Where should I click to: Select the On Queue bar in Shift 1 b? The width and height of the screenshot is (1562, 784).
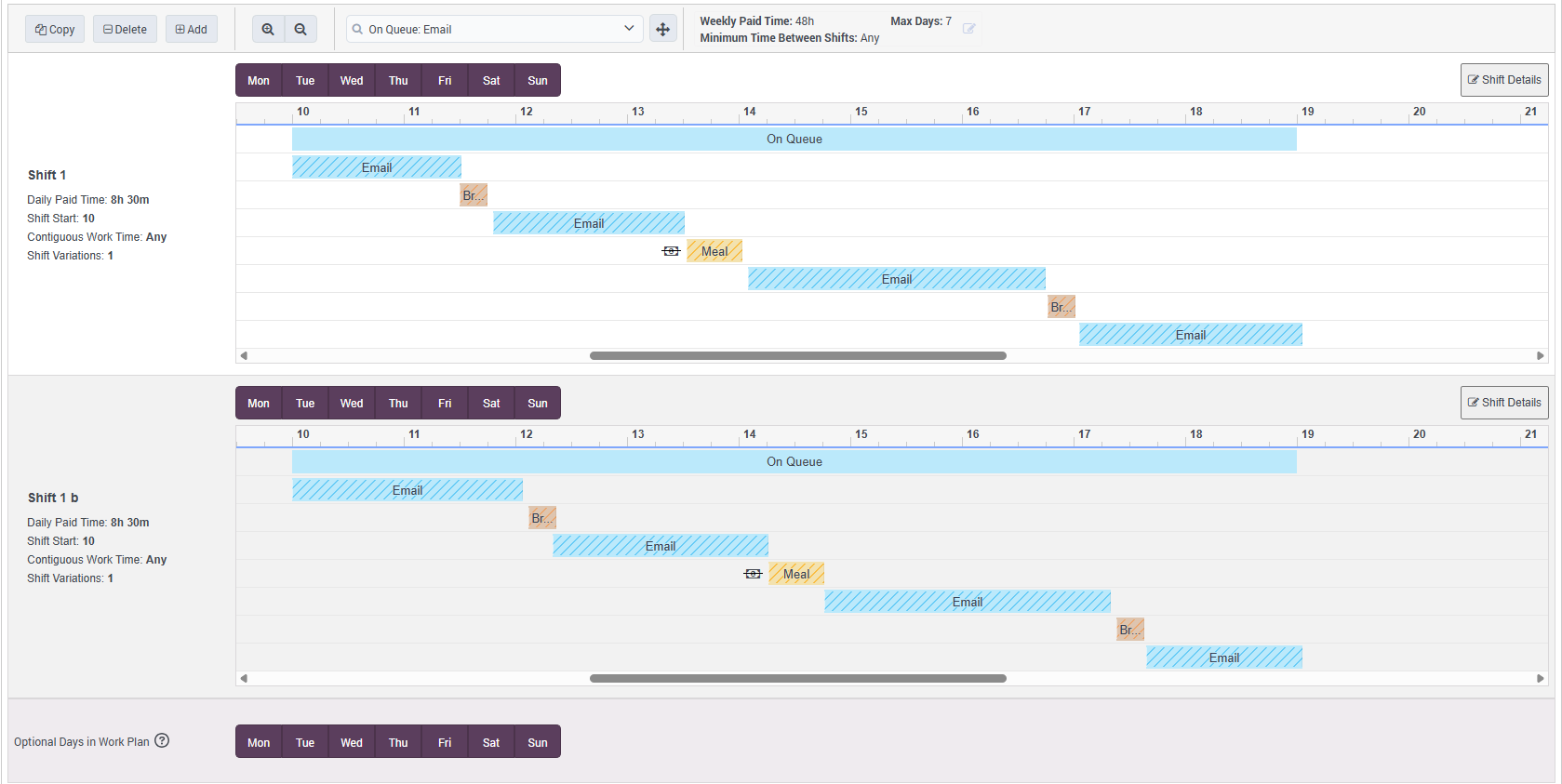click(794, 461)
